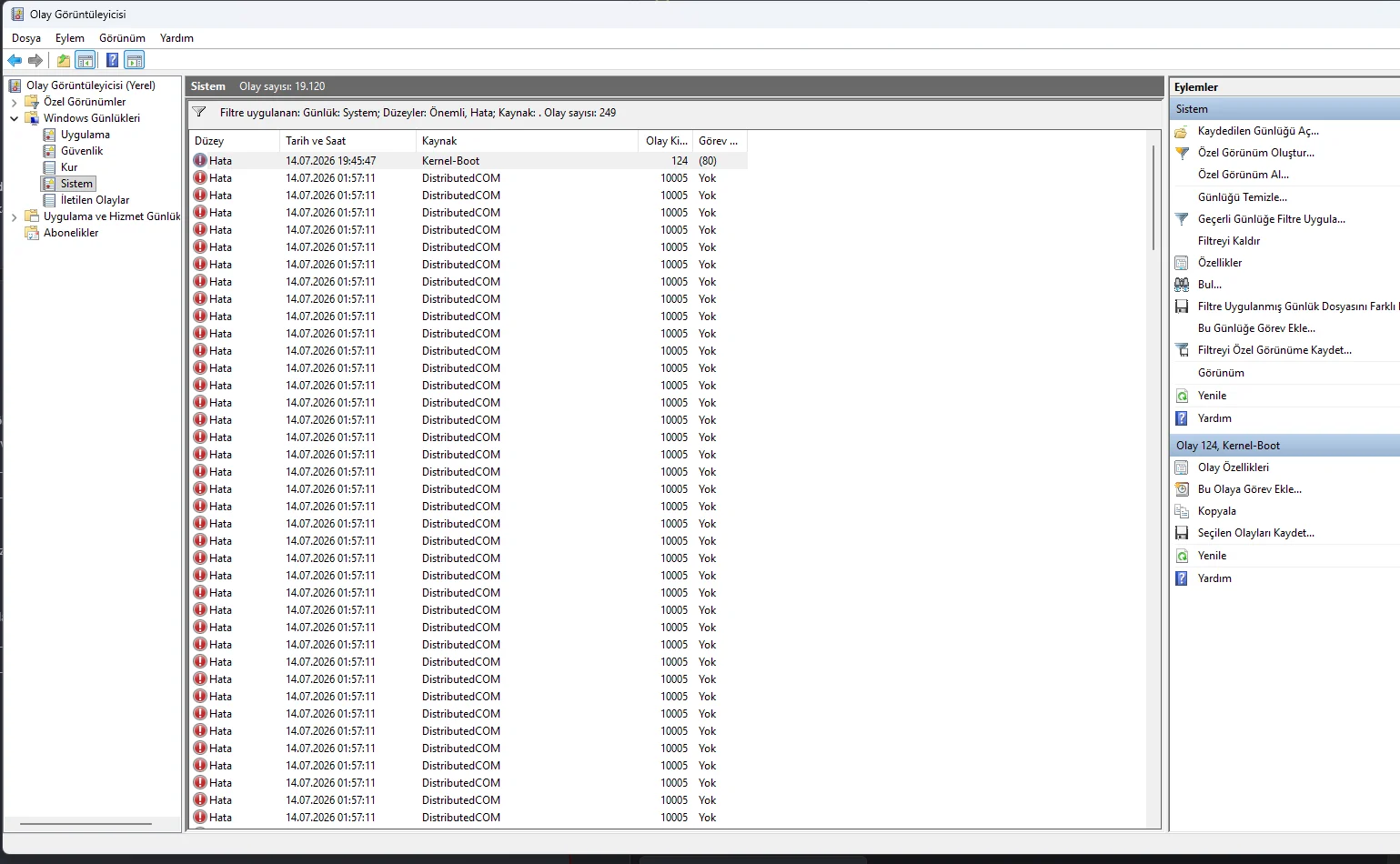Click the up-folder toolbar icon
This screenshot has width=1400, height=864.
click(x=63, y=61)
